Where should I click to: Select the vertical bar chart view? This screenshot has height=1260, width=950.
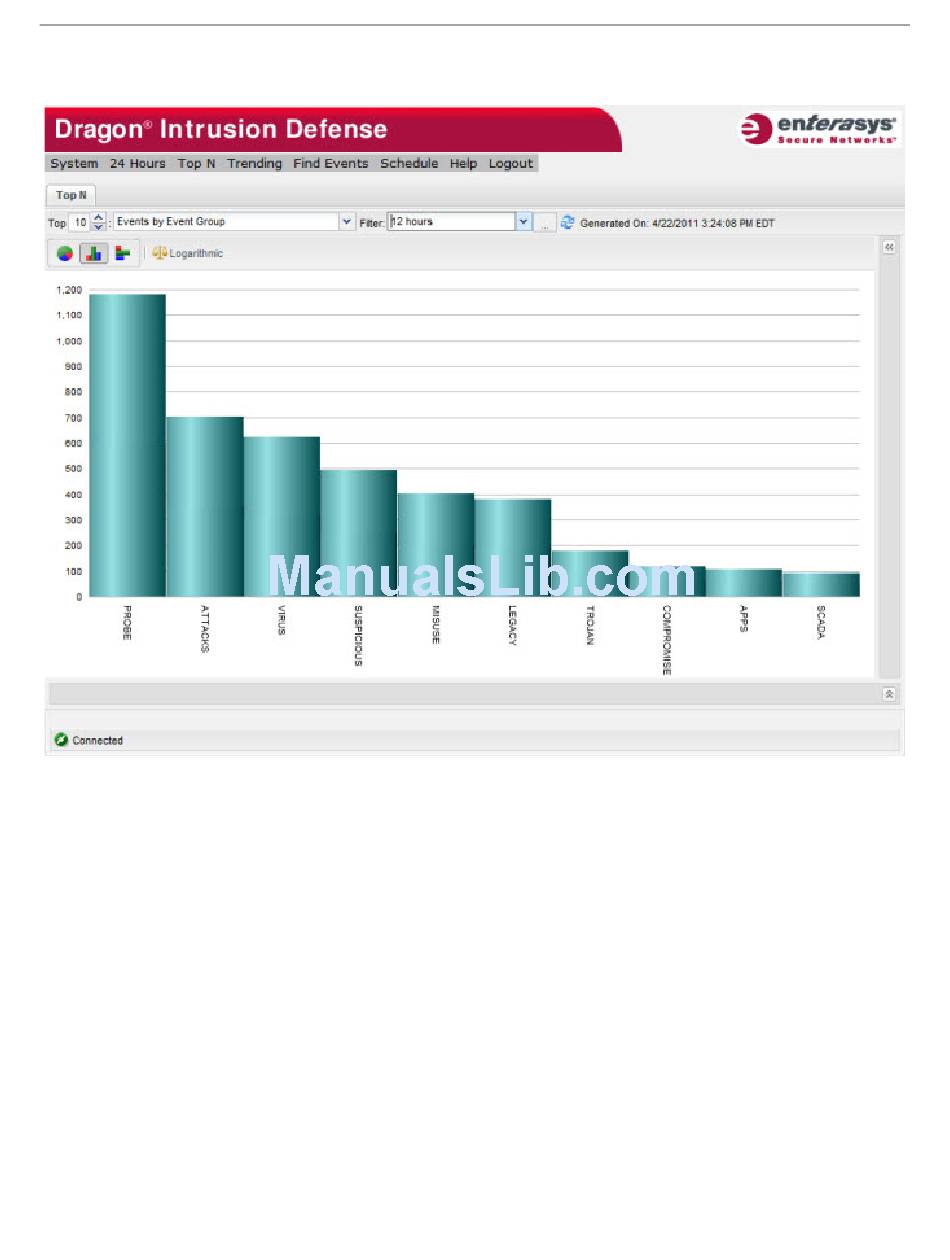click(93, 253)
